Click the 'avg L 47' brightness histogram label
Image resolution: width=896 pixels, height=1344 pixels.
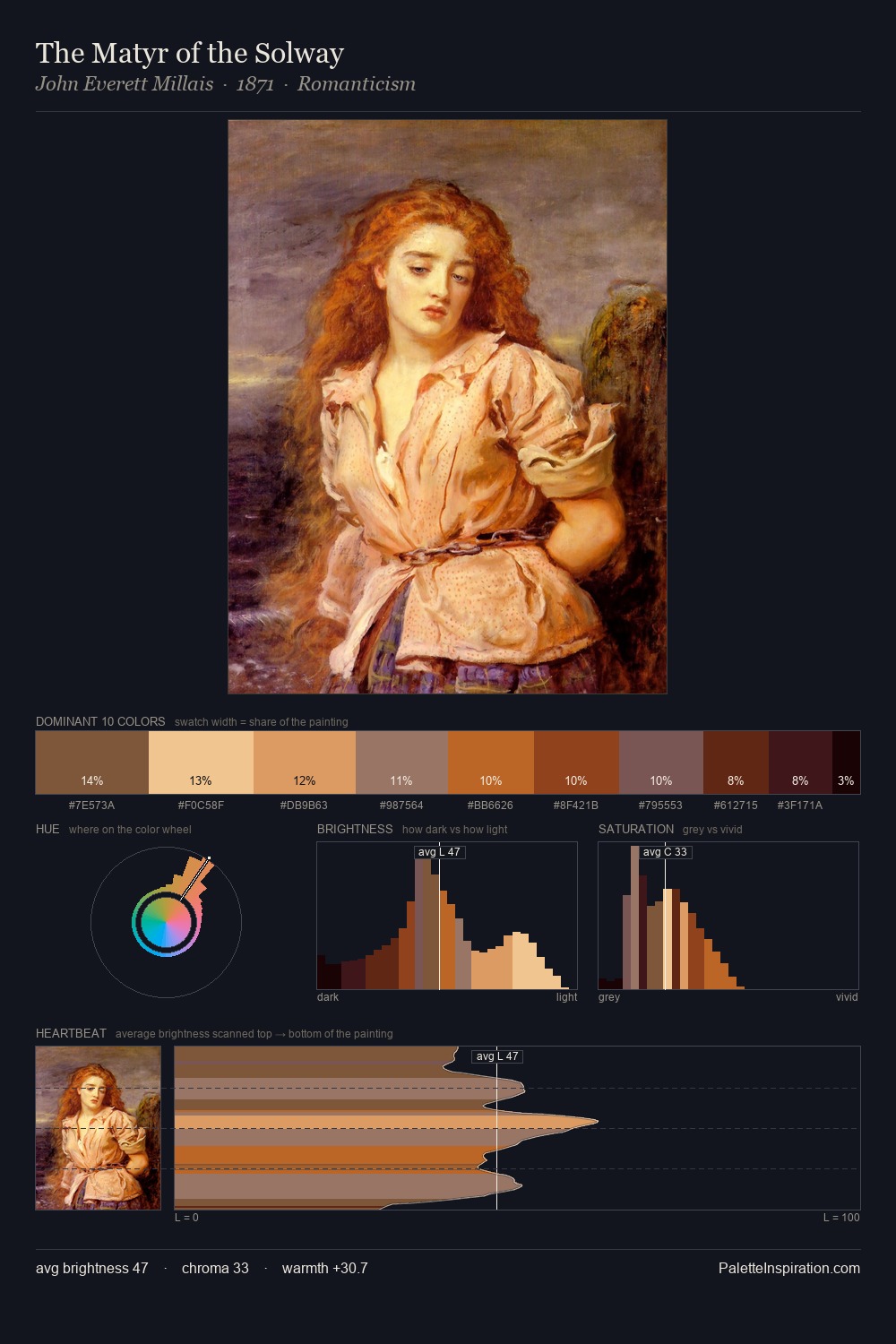coord(439,852)
